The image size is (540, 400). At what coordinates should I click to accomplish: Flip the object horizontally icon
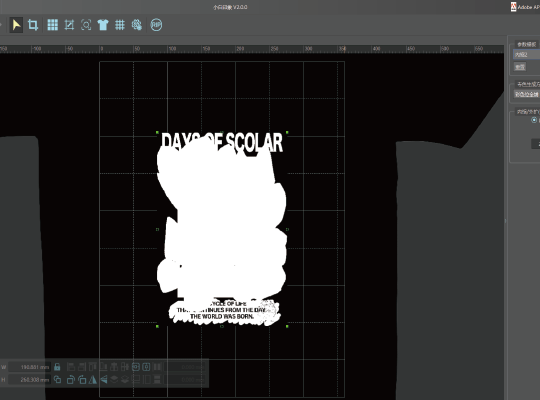(93, 379)
